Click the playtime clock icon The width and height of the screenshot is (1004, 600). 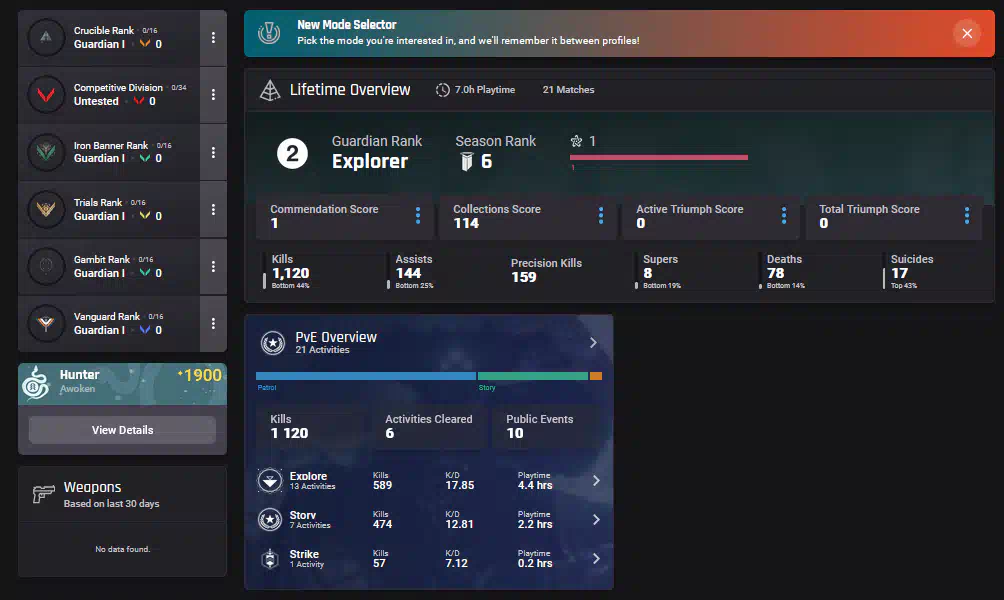pyautogui.click(x=442, y=90)
